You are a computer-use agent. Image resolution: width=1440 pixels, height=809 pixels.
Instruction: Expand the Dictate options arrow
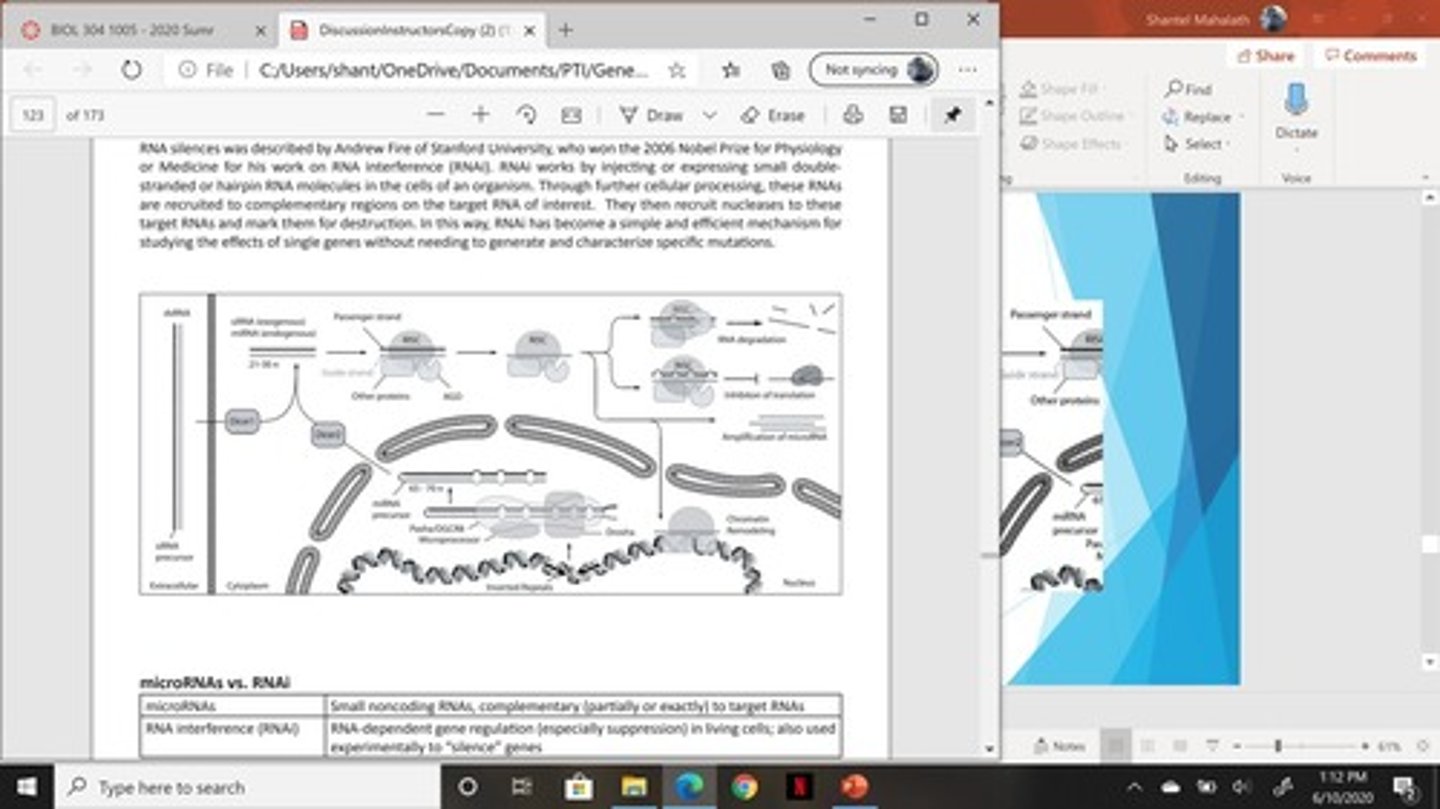tap(1296, 151)
